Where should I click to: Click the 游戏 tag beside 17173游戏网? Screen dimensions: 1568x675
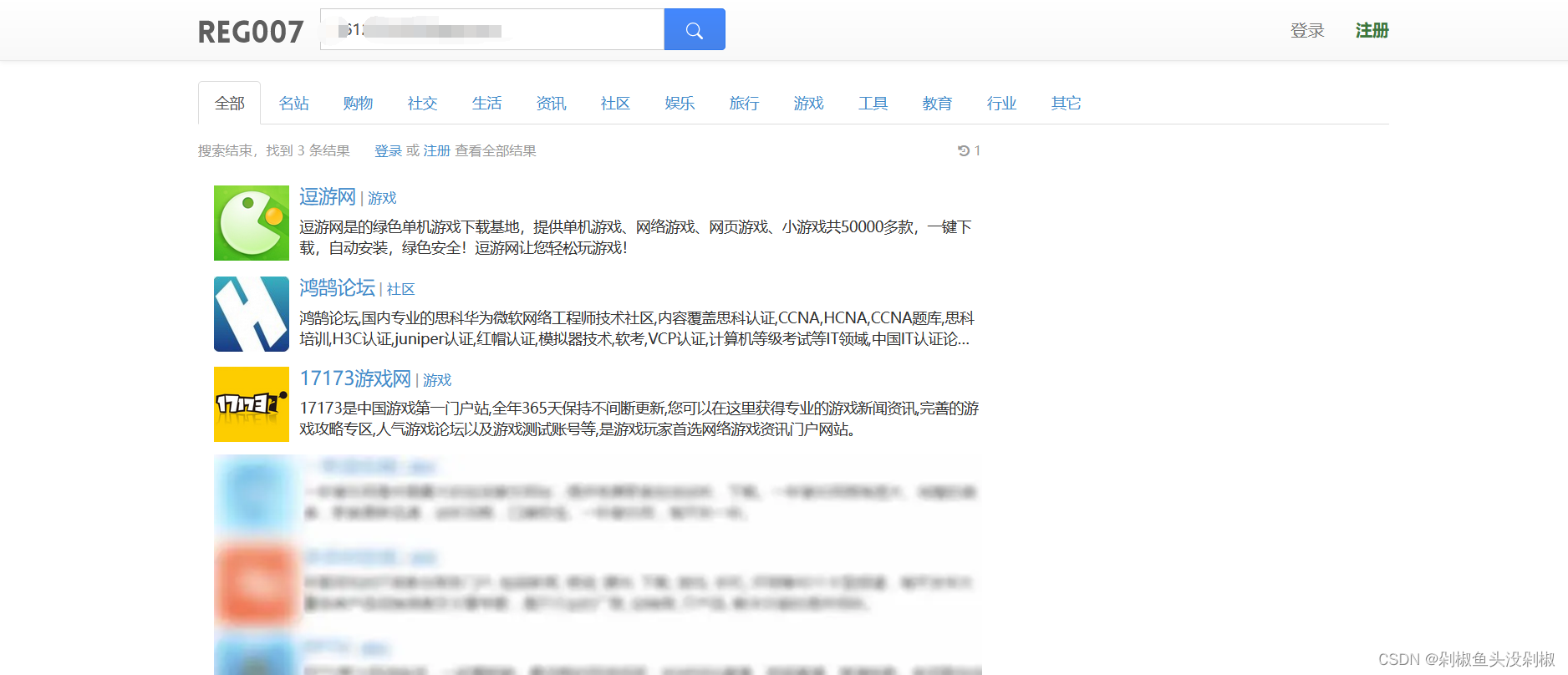pos(437,380)
